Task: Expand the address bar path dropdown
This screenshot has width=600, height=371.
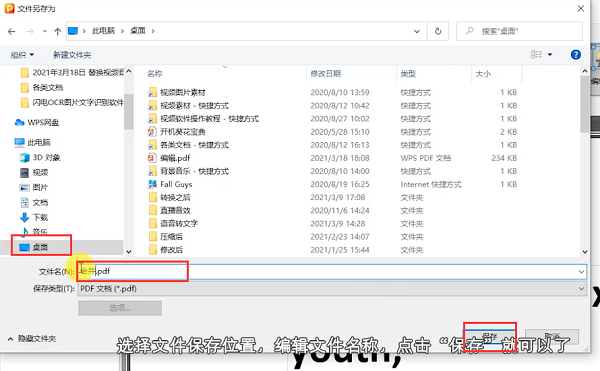Action: 417,31
